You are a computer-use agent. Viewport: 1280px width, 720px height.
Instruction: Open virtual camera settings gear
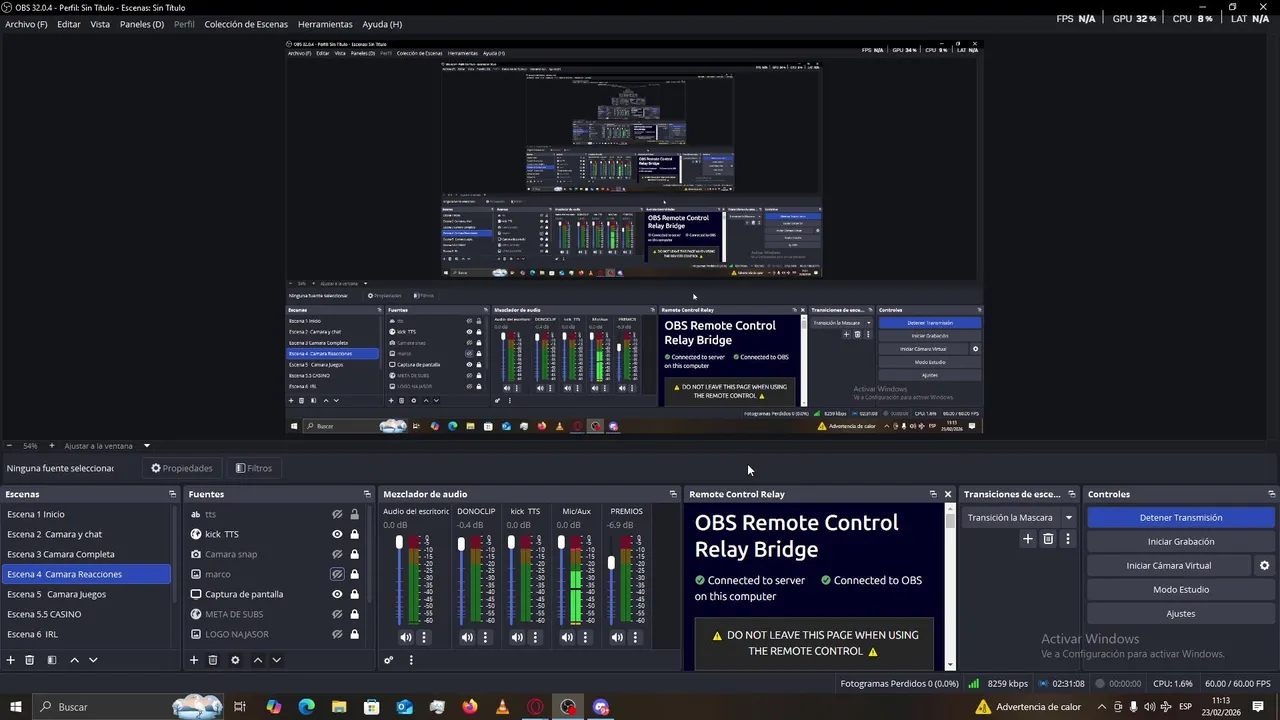pyautogui.click(x=1264, y=566)
